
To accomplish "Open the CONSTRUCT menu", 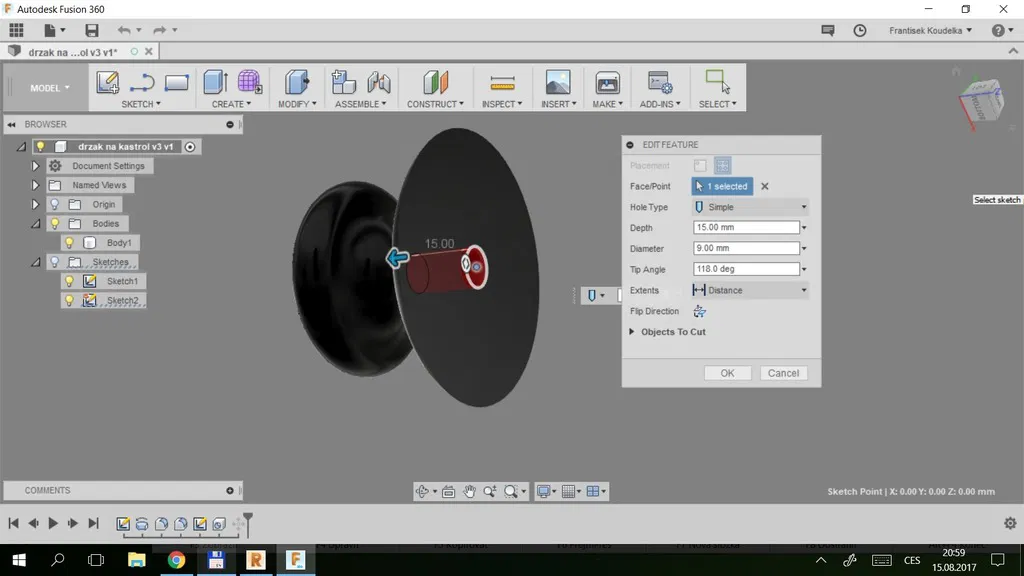I will [x=436, y=104].
